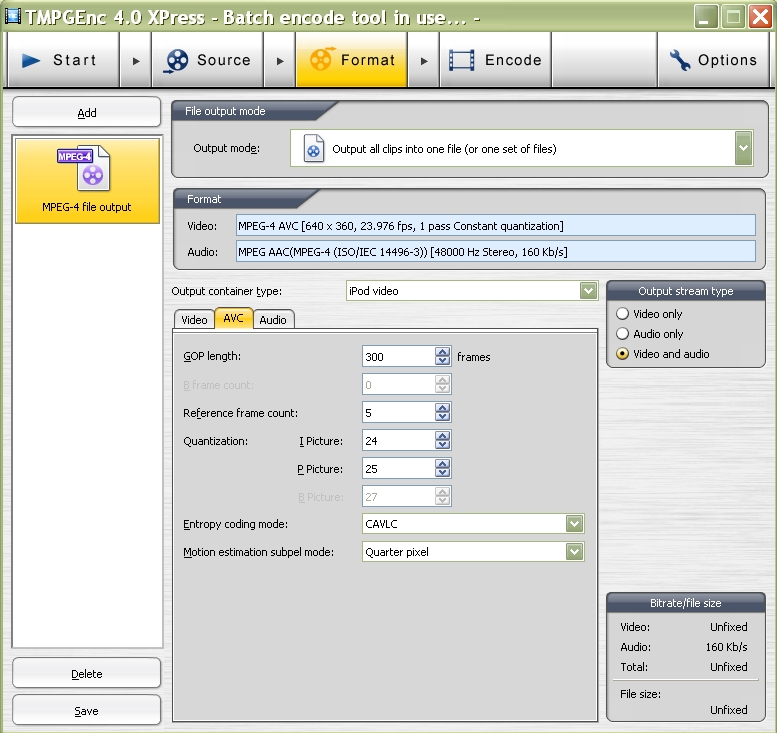Increase I Picture quantization value
The width and height of the screenshot is (777, 733).
443,436
